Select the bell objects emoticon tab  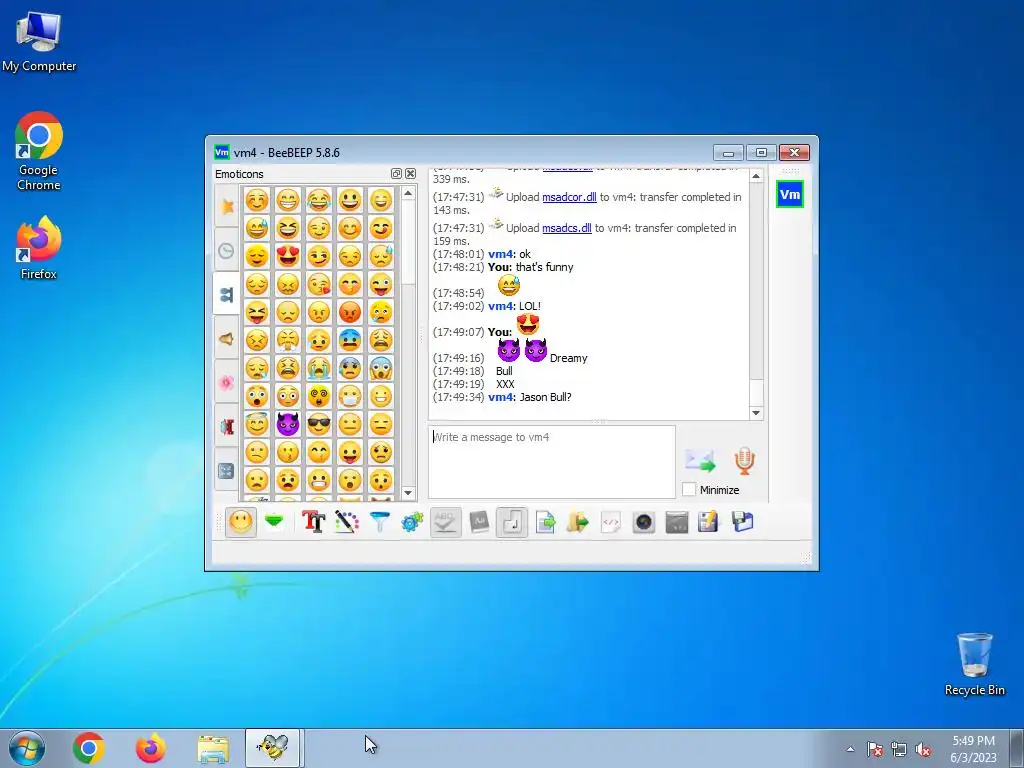click(x=227, y=339)
